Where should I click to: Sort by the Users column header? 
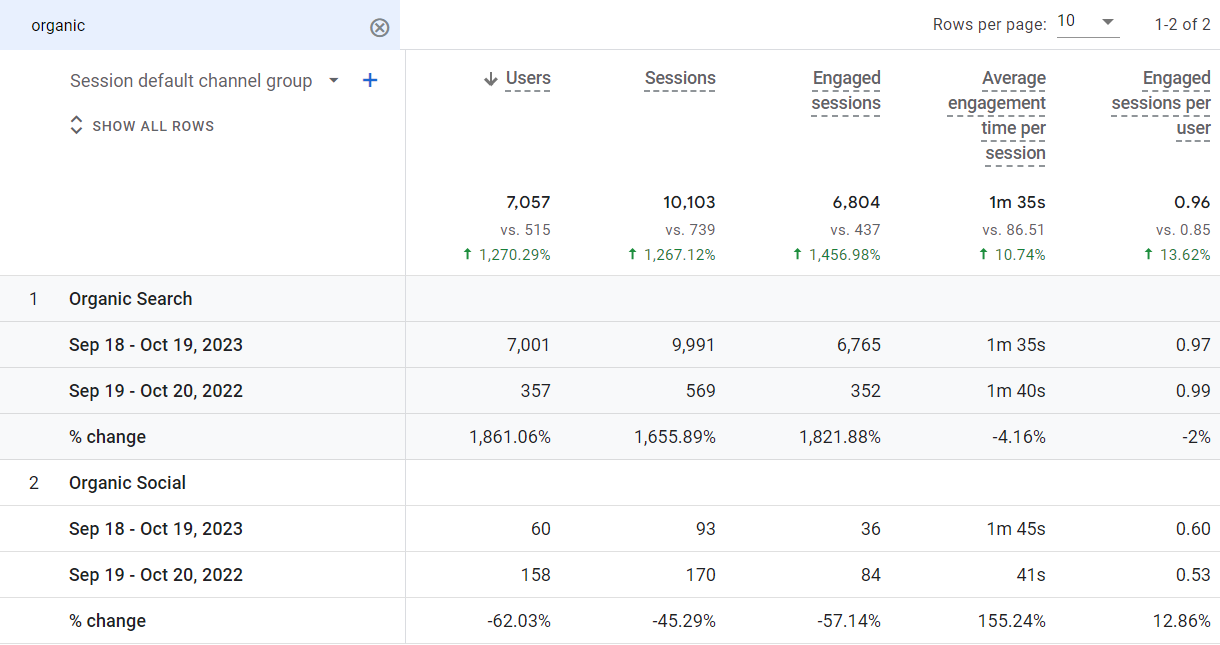point(528,78)
